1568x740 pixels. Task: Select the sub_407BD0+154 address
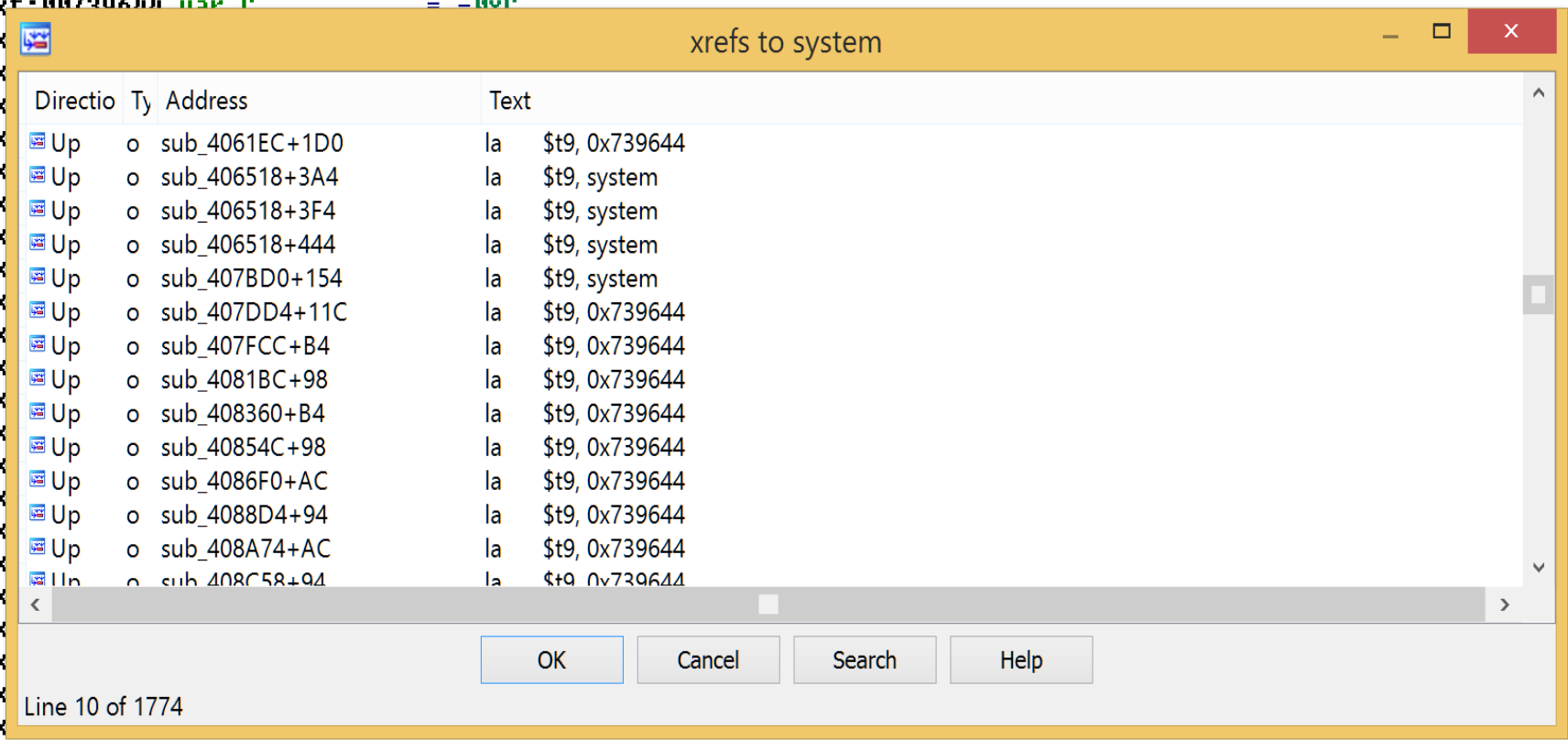tap(251, 278)
